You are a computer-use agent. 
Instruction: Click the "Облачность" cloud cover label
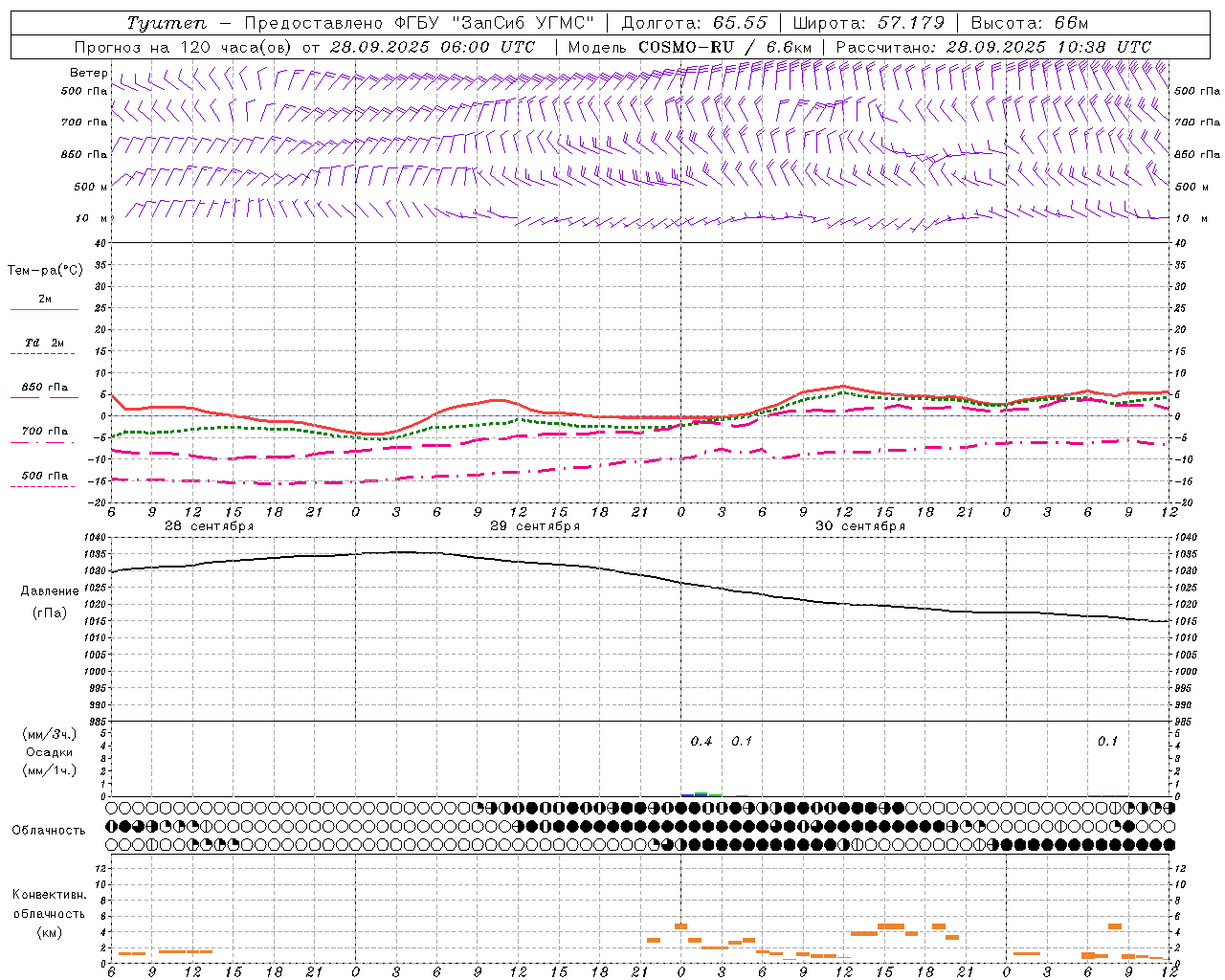click(49, 831)
